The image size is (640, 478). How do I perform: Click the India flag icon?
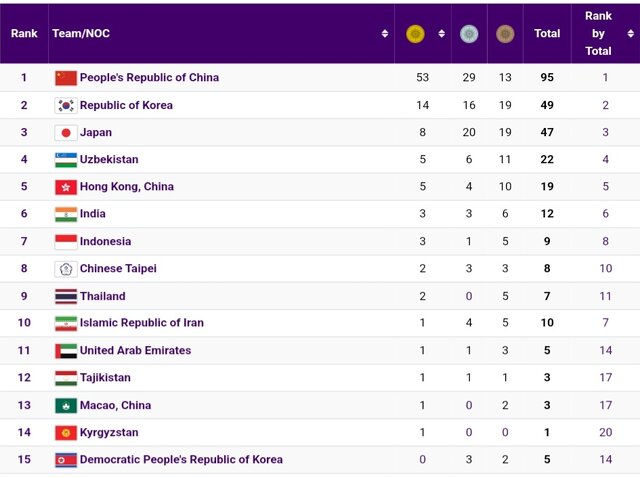click(66, 214)
